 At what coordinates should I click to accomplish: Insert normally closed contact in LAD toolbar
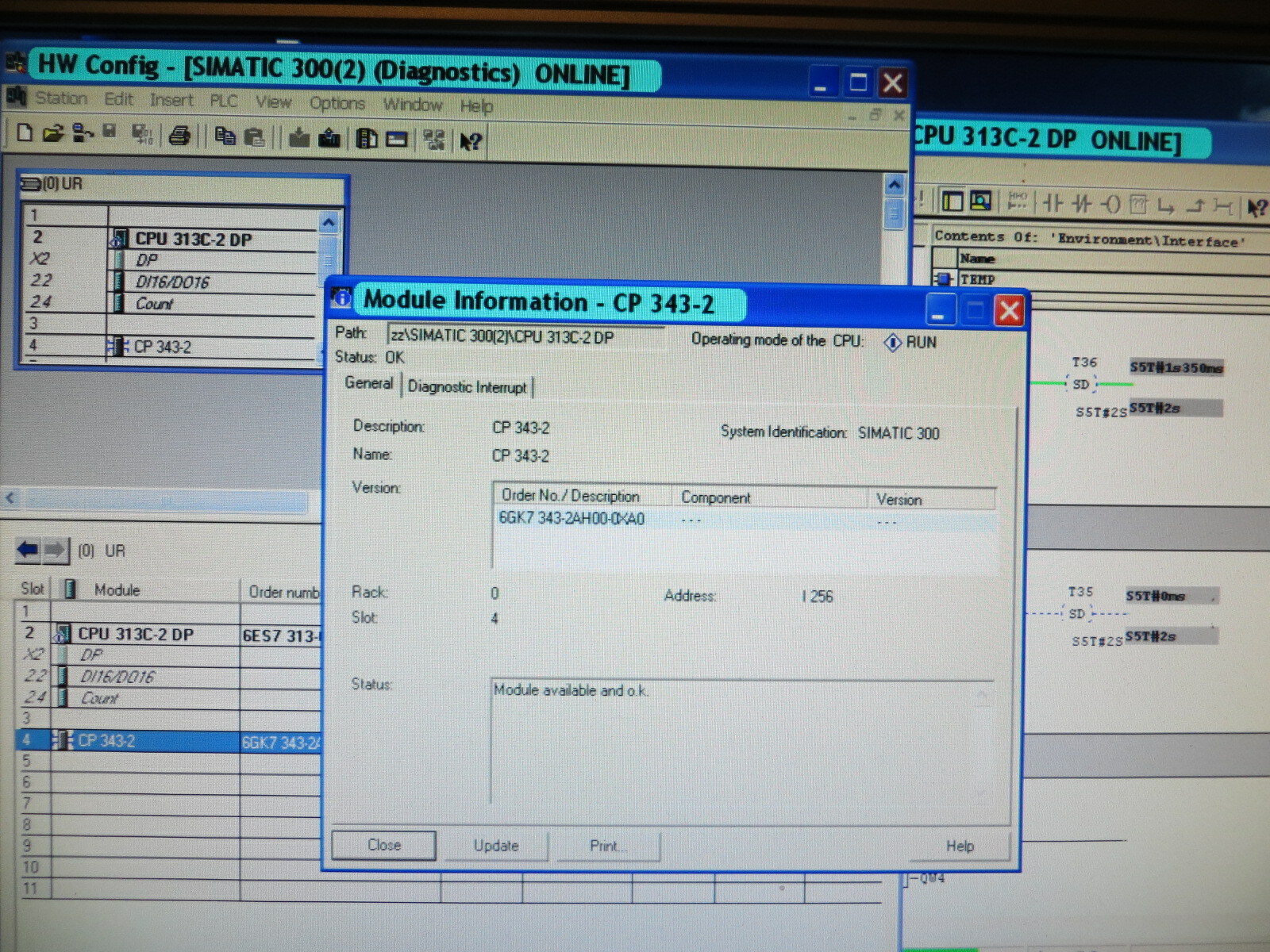coord(1081,205)
